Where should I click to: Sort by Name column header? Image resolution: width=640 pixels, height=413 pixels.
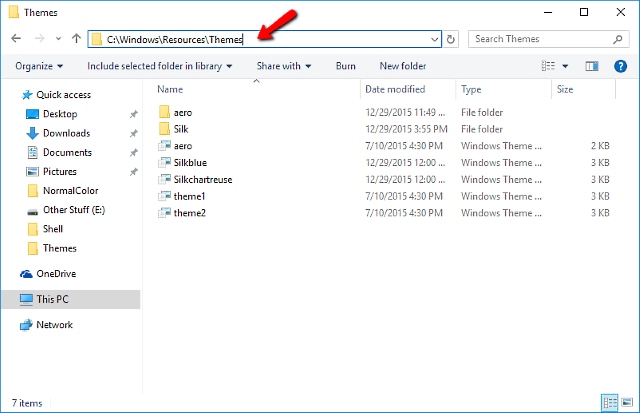170,89
